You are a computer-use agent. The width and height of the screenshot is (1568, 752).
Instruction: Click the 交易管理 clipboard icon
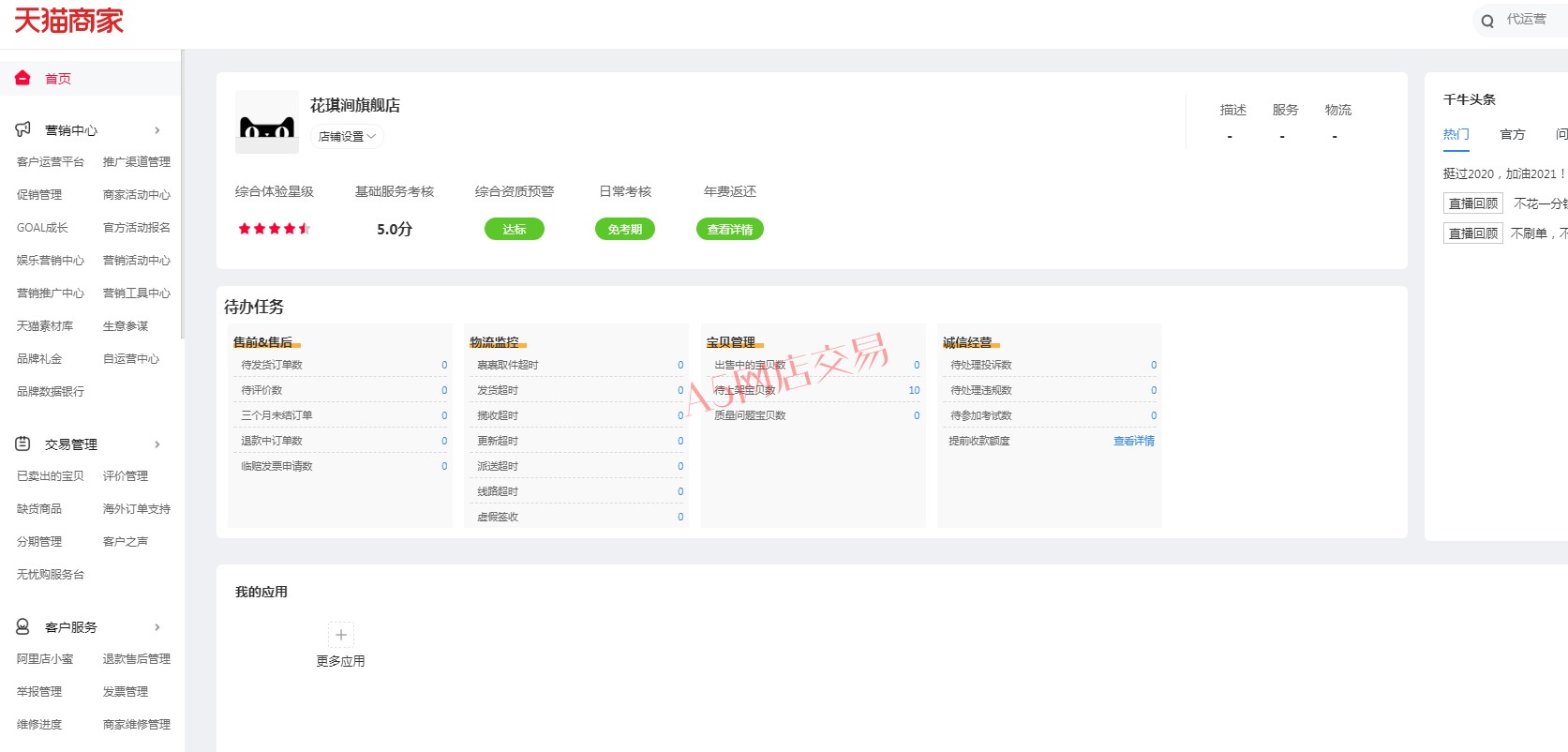(22, 444)
